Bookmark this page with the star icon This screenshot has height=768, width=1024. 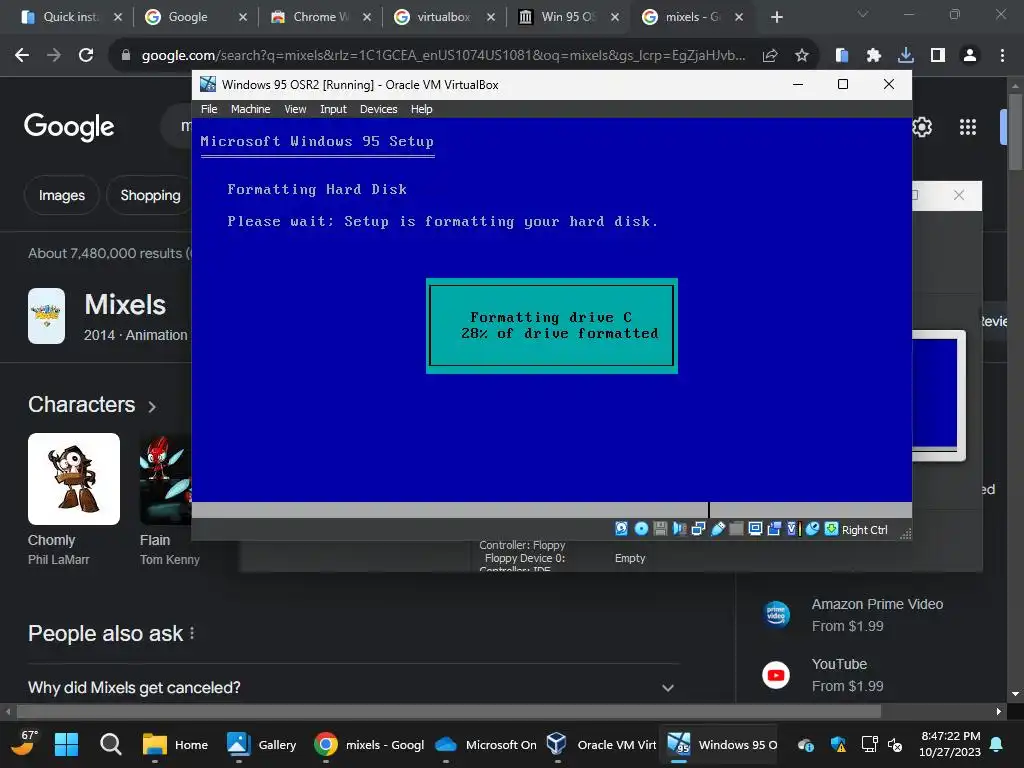point(802,56)
